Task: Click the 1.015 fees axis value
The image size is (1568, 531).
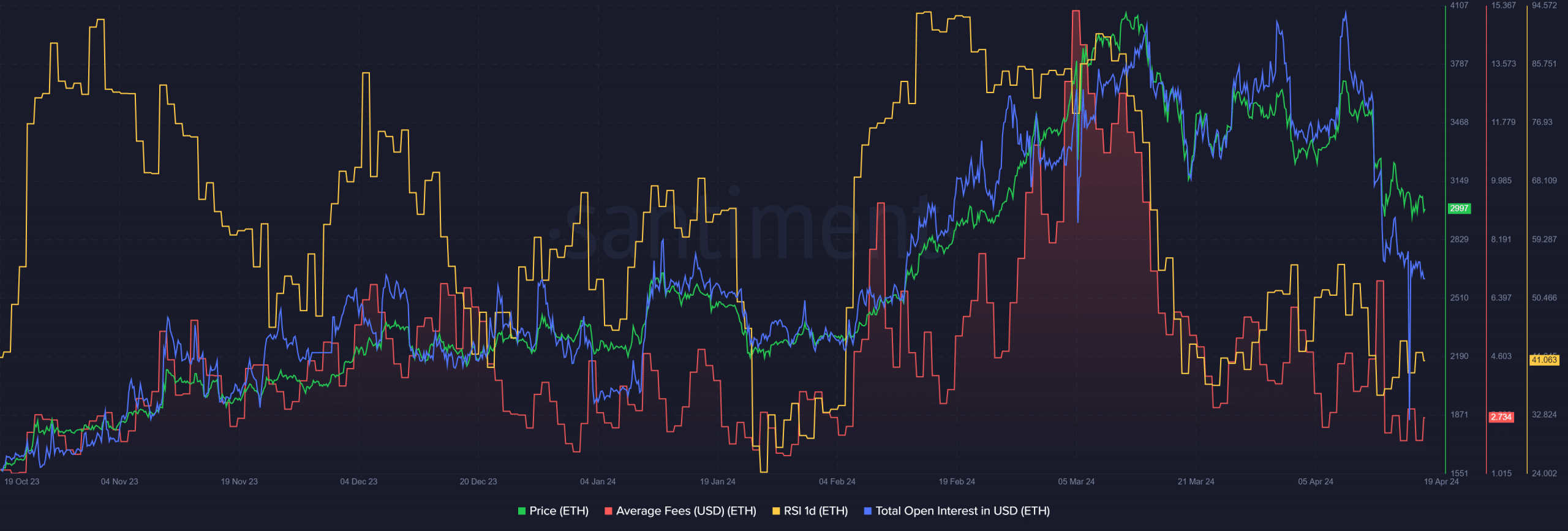Action: click(1501, 473)
